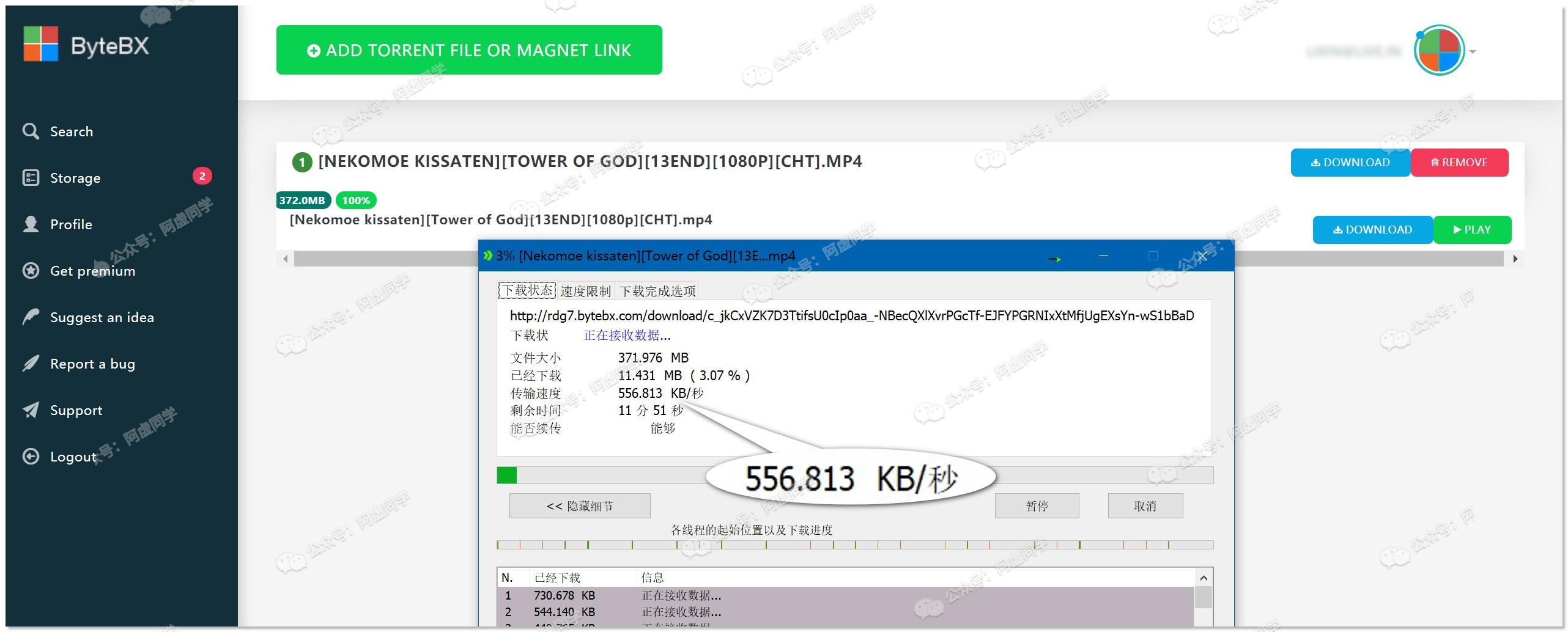Click the plus icon on add-torrent button
This screenshot has width=1568, height=632.
[x=313, y=51]
